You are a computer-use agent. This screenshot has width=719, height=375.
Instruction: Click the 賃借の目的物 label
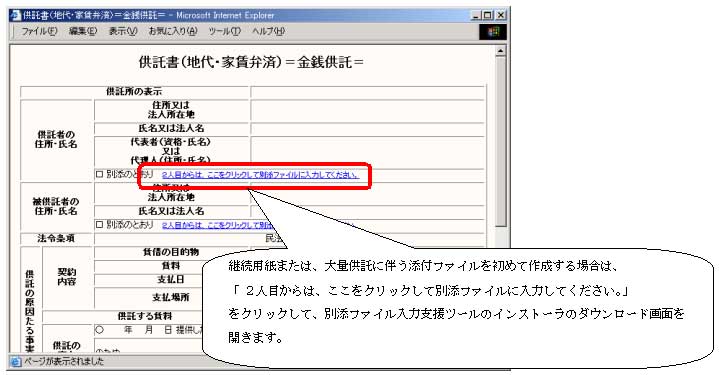pyautogui.click(x=171, y=252)
